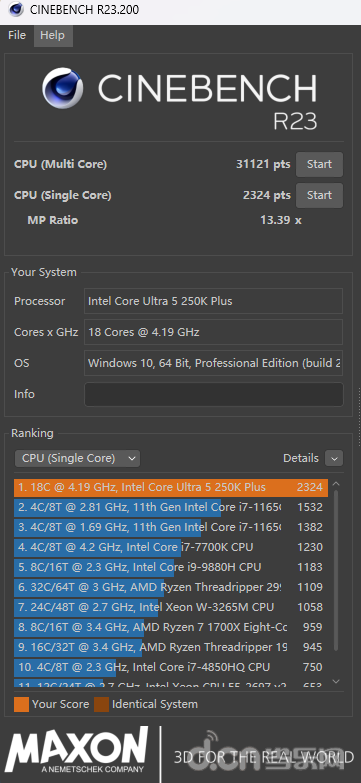Select the Xeon W-3265M ranking entry
The image size is (361, 783).
click(171, 607)
